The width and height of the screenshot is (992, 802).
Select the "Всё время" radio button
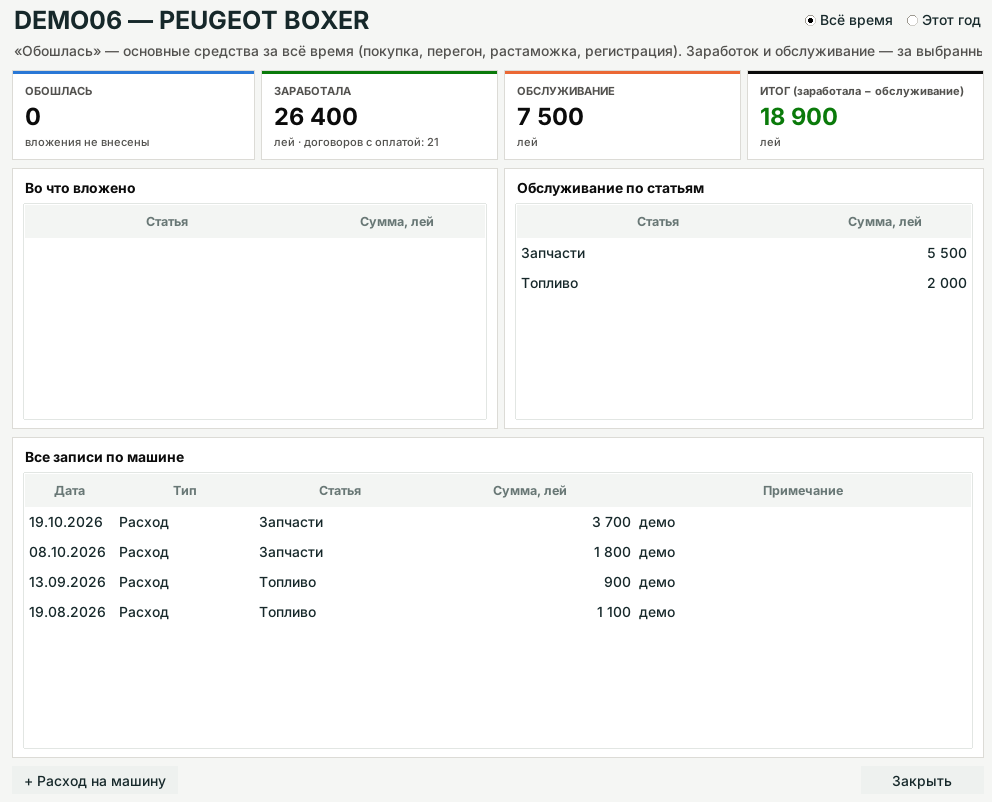848,20
